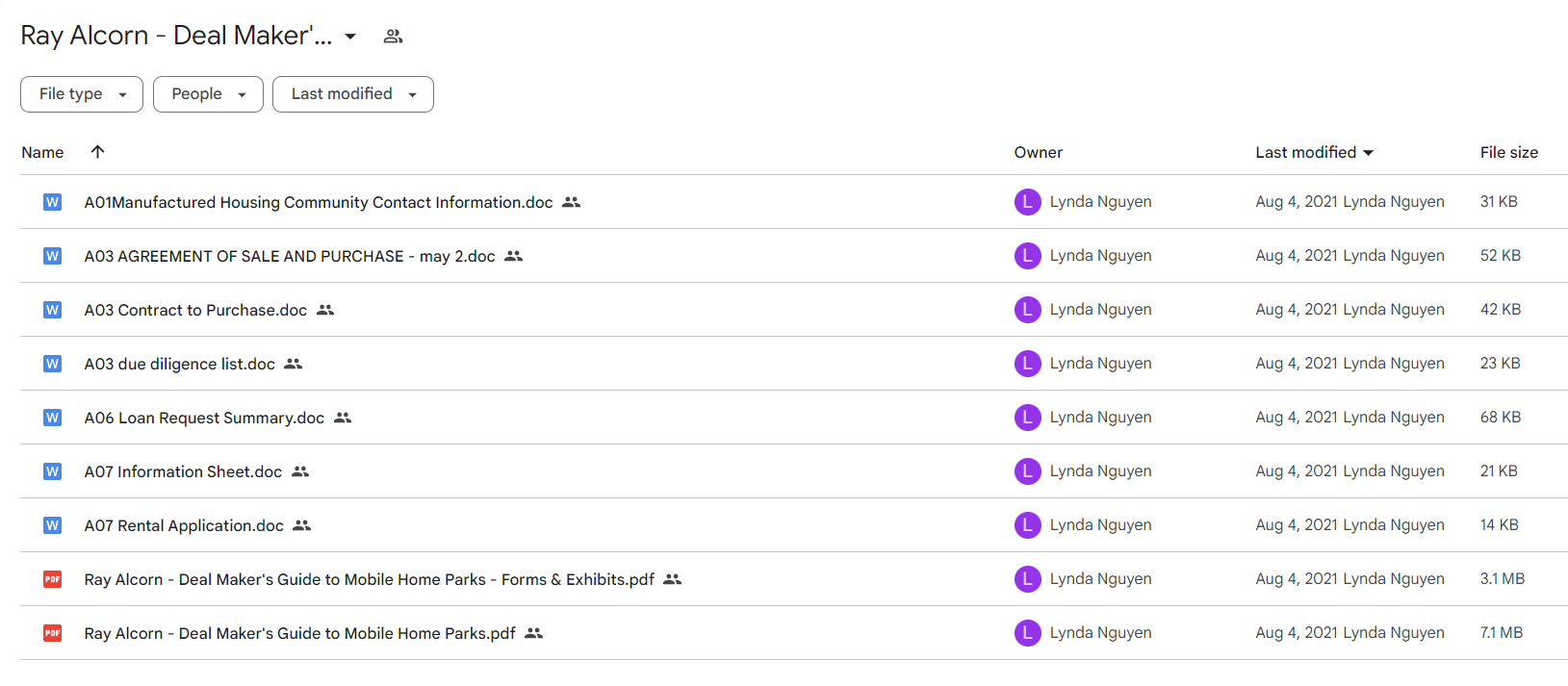Select Deal Maker's Guide to Mobile Home Parks.pdf
Image resolution: width=1568 pixels, height=686 pixels.
pyautogui.click(x=300, y=633)
